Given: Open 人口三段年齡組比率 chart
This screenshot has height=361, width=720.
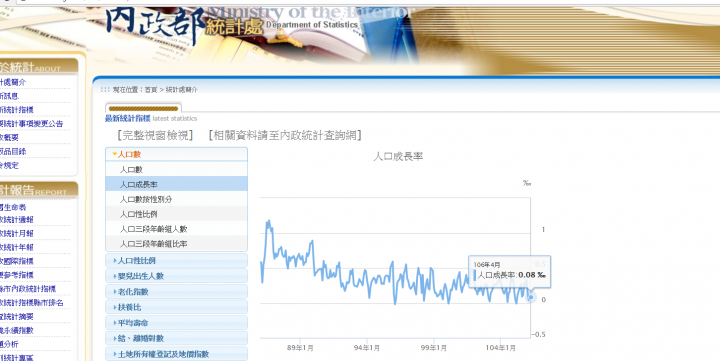Looking at the screenshot, I should coord(176,244).
